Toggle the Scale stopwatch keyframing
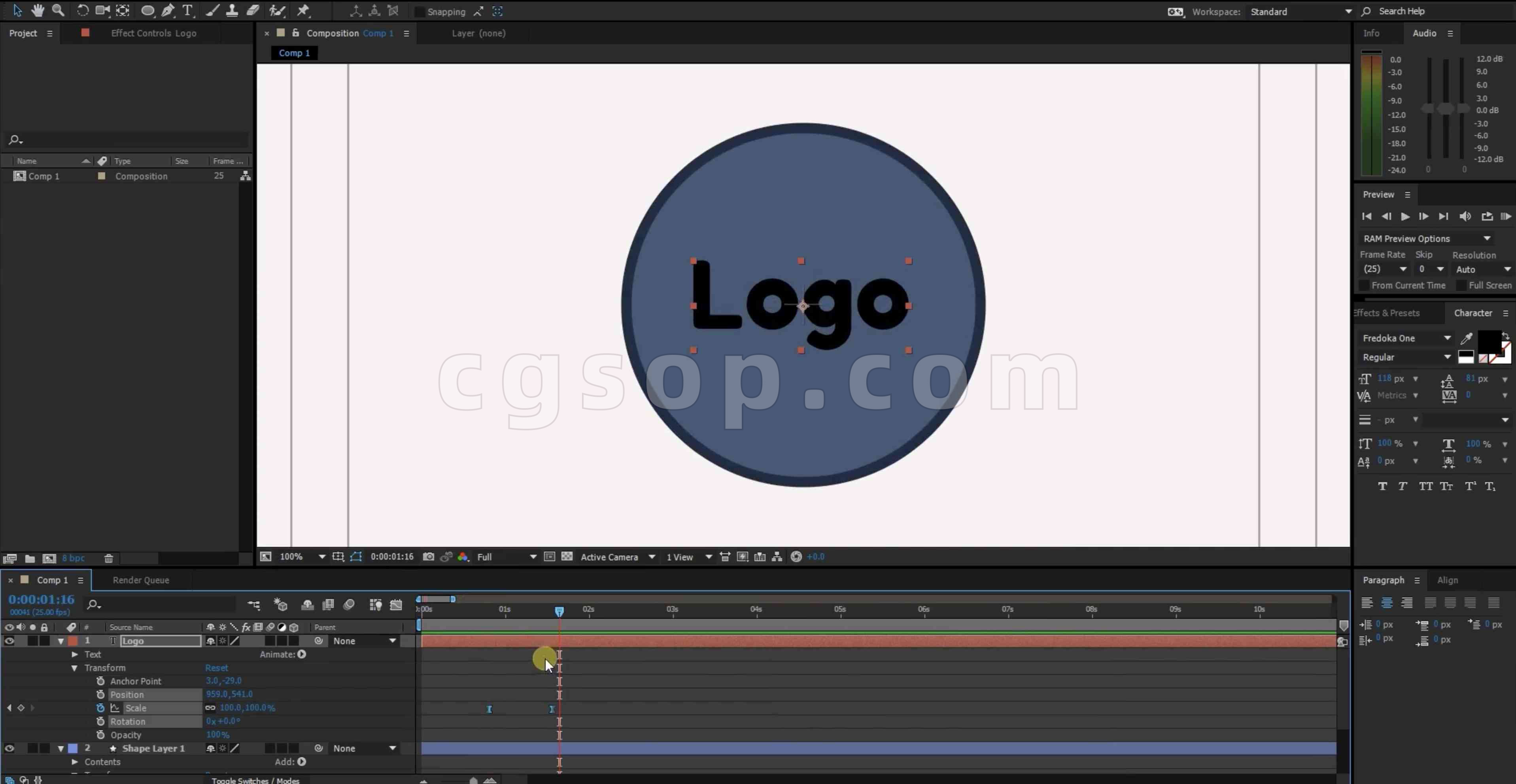Viewport: 1516px width, 784px height. (x=101, y=708)
